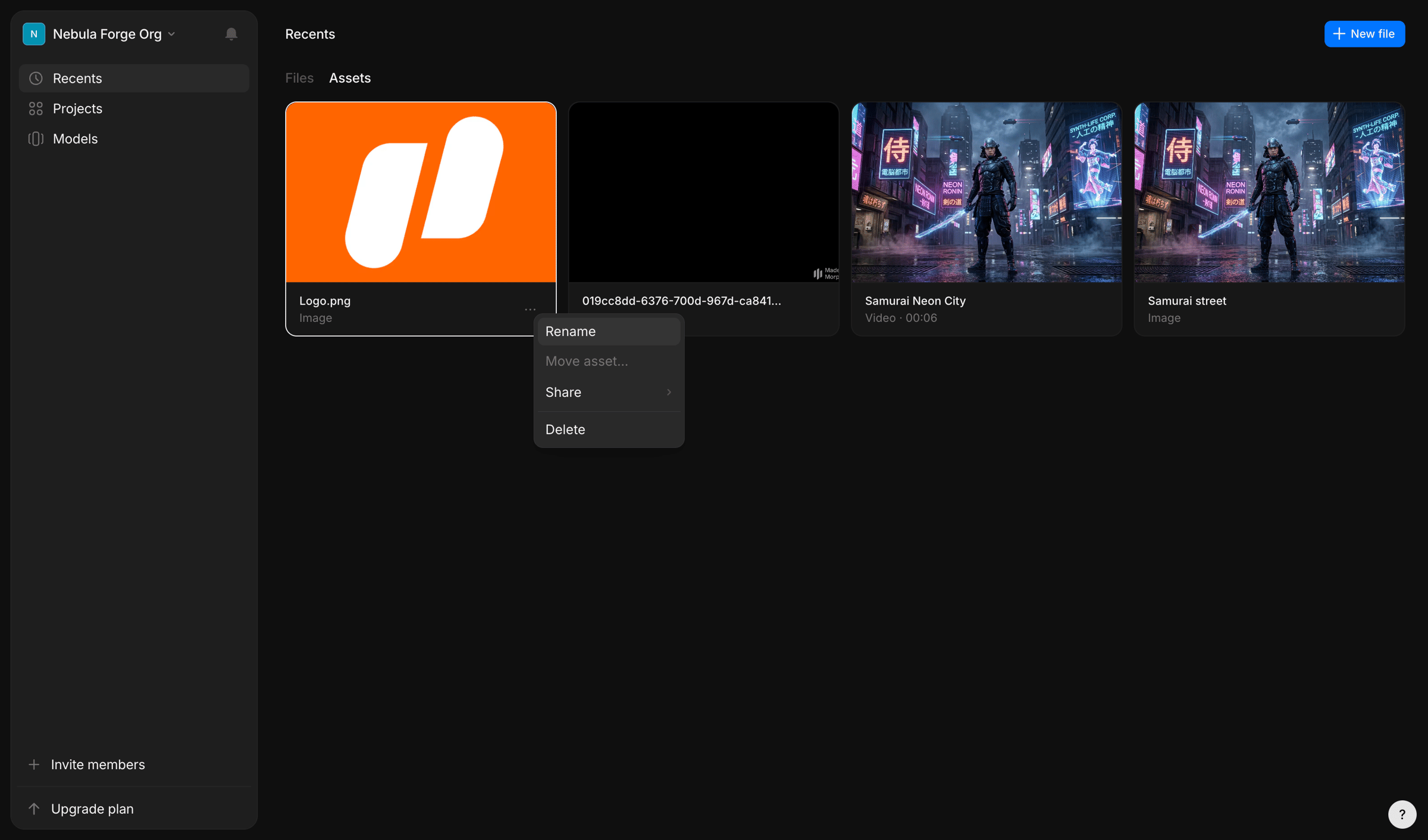1428x840 pixels.
Task: Open the notifications bell
Action: coord(231,34)
